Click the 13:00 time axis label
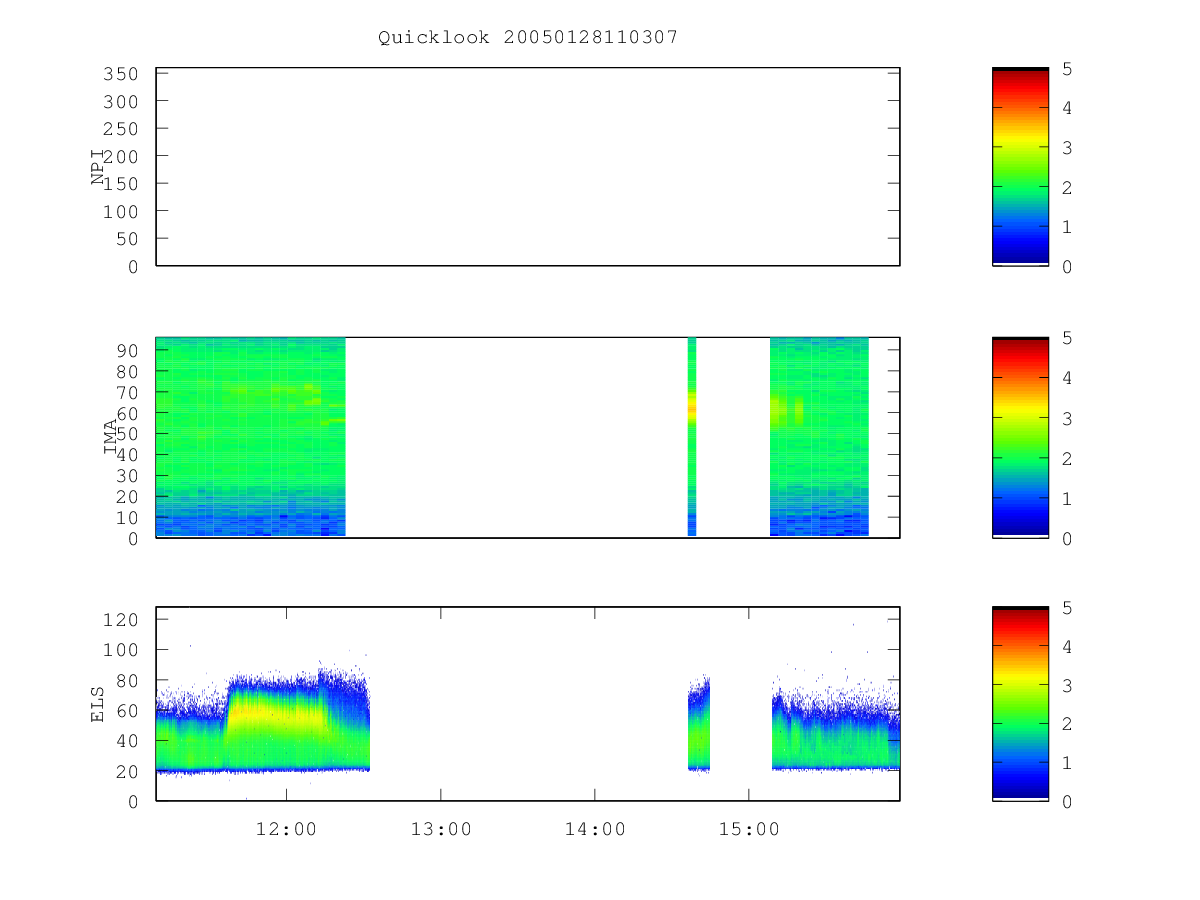This screenshot has height=900, width=1200. pyautogui.click(x=441, y=829)
